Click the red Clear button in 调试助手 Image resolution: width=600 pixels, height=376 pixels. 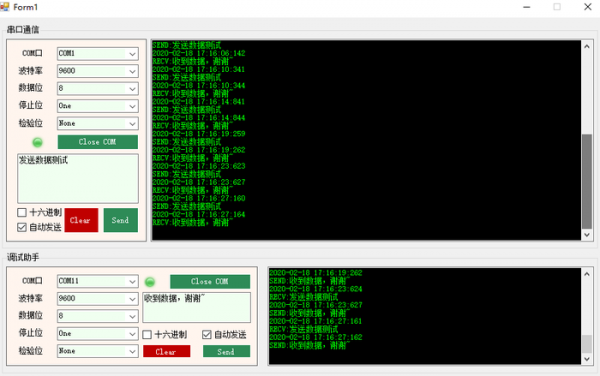[x=166, y=351]
